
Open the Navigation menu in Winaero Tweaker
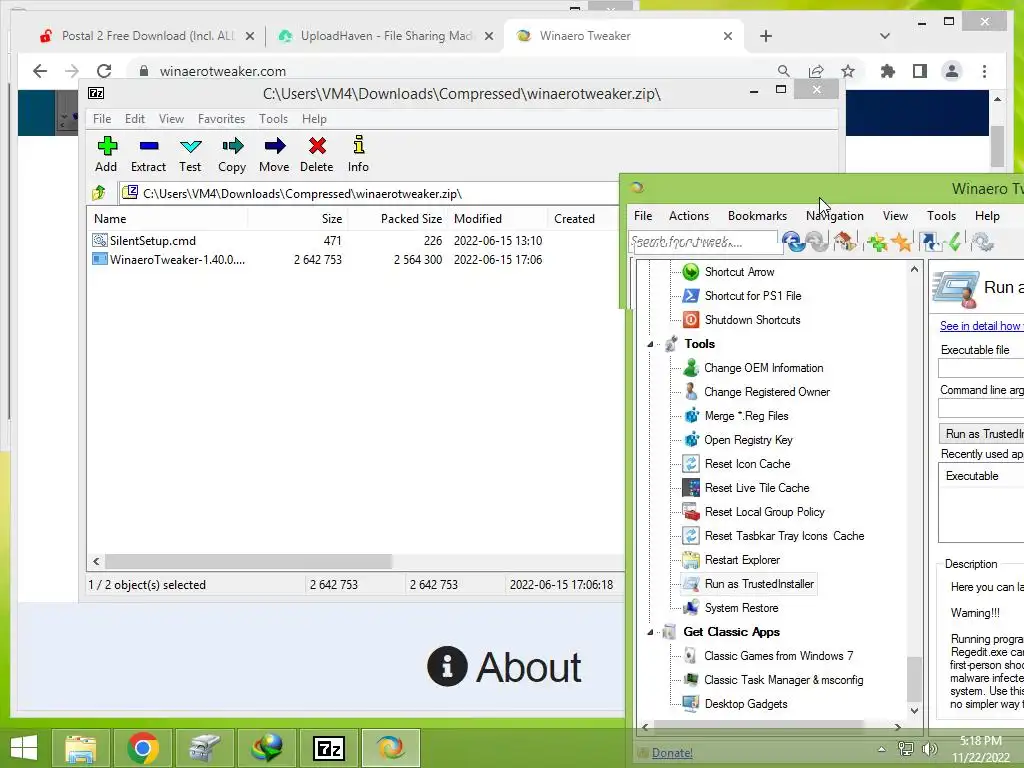pyautogui.click(x=835, y=216)
